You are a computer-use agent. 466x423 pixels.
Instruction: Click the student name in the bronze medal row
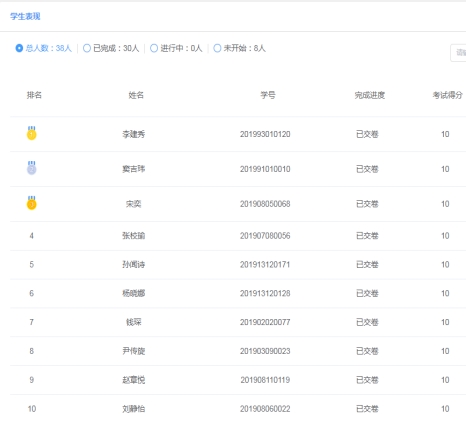(x=134, y=204)
